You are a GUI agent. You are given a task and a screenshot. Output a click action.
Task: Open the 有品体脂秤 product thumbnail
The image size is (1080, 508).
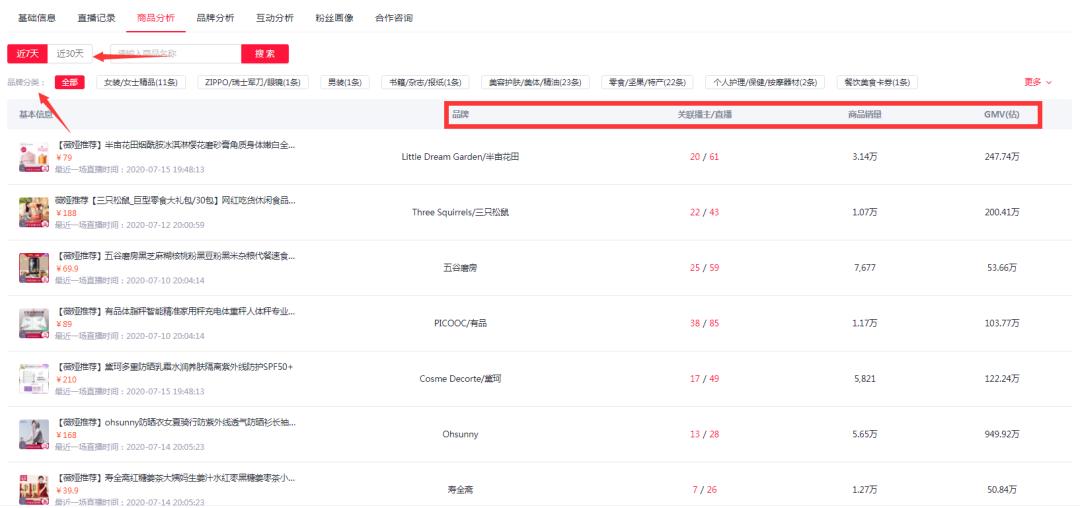34,324
